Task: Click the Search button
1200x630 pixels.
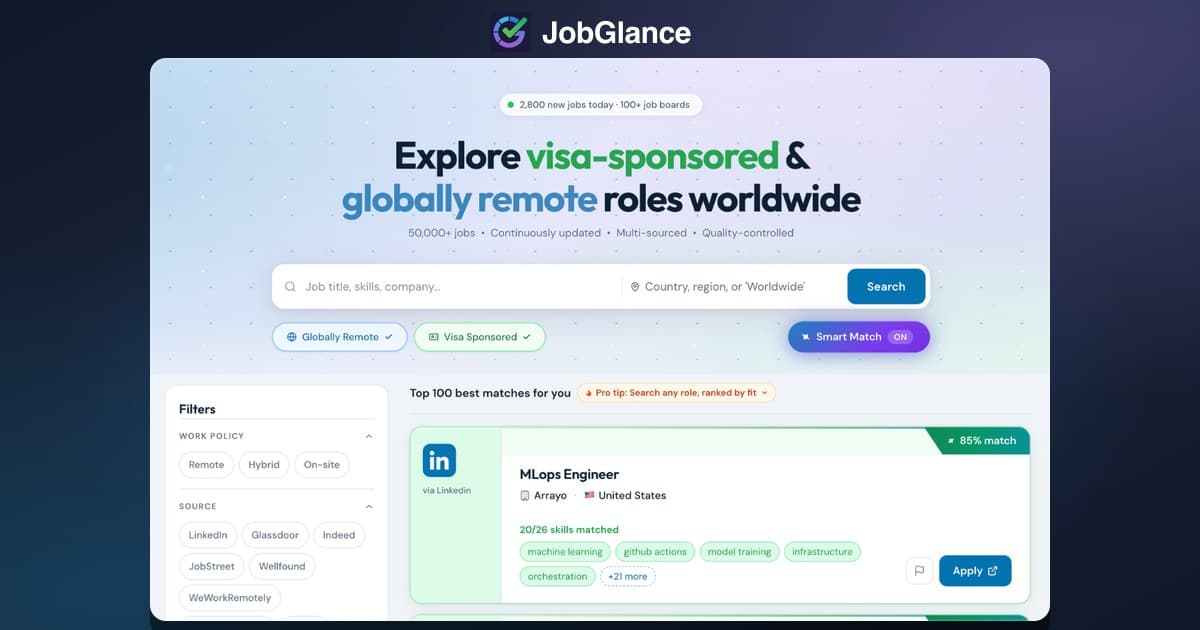Action: click(x=886, y=287)
